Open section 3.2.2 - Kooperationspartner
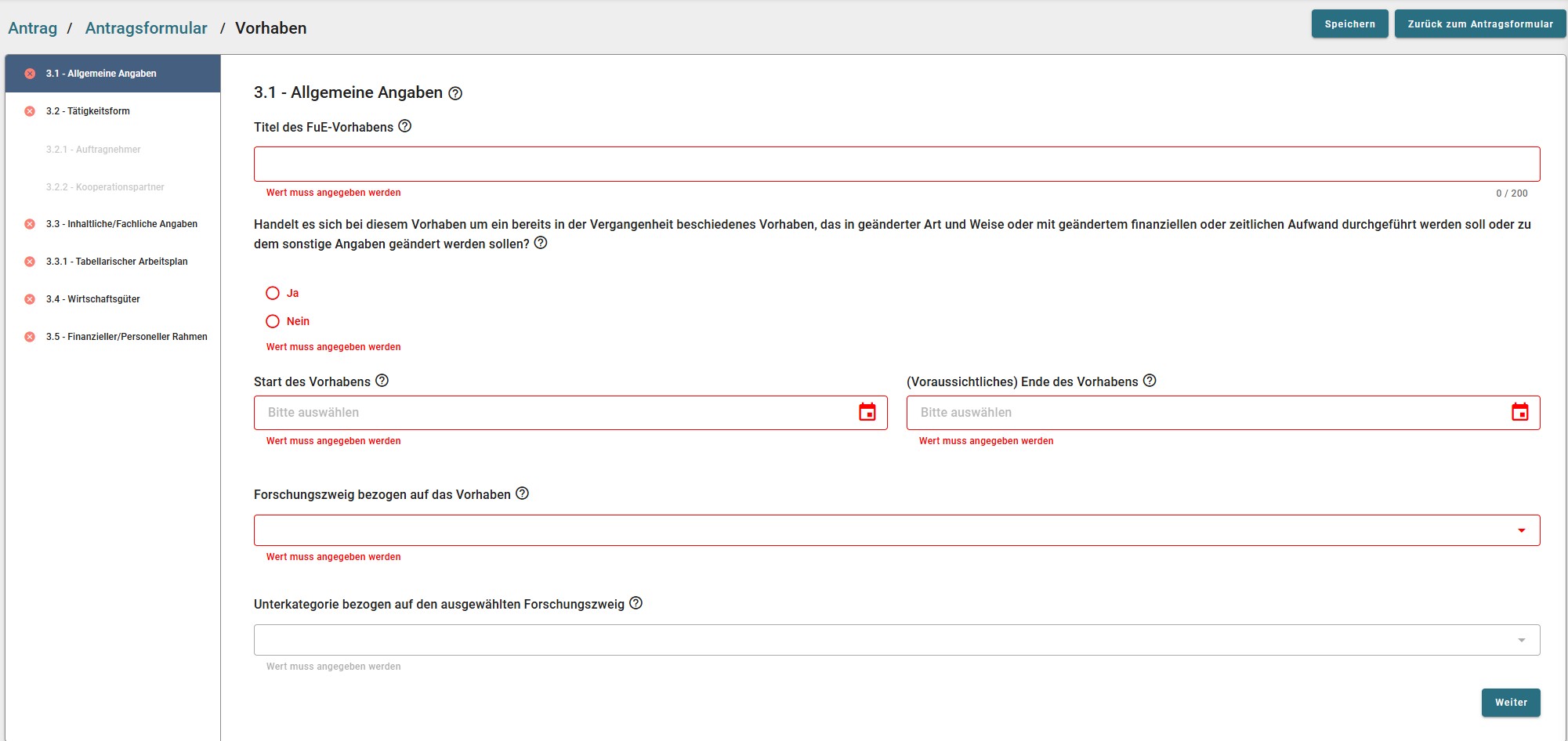Image resolution: width=1568 pixels, height=741 pixels. coord(113,186)
